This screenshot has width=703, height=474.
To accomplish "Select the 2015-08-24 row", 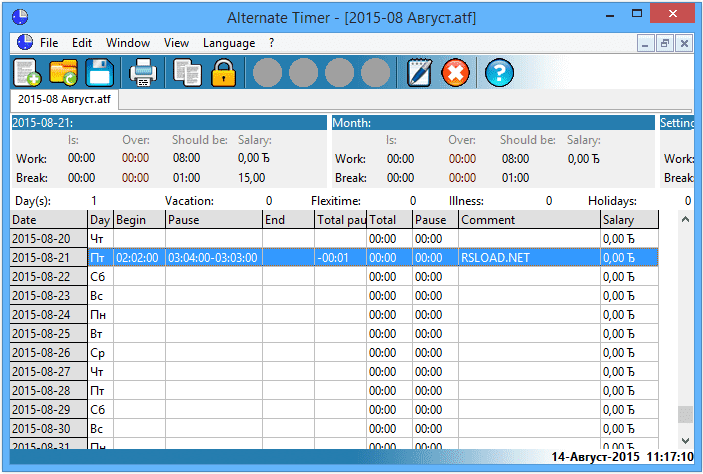I will [x=48, y=314].
